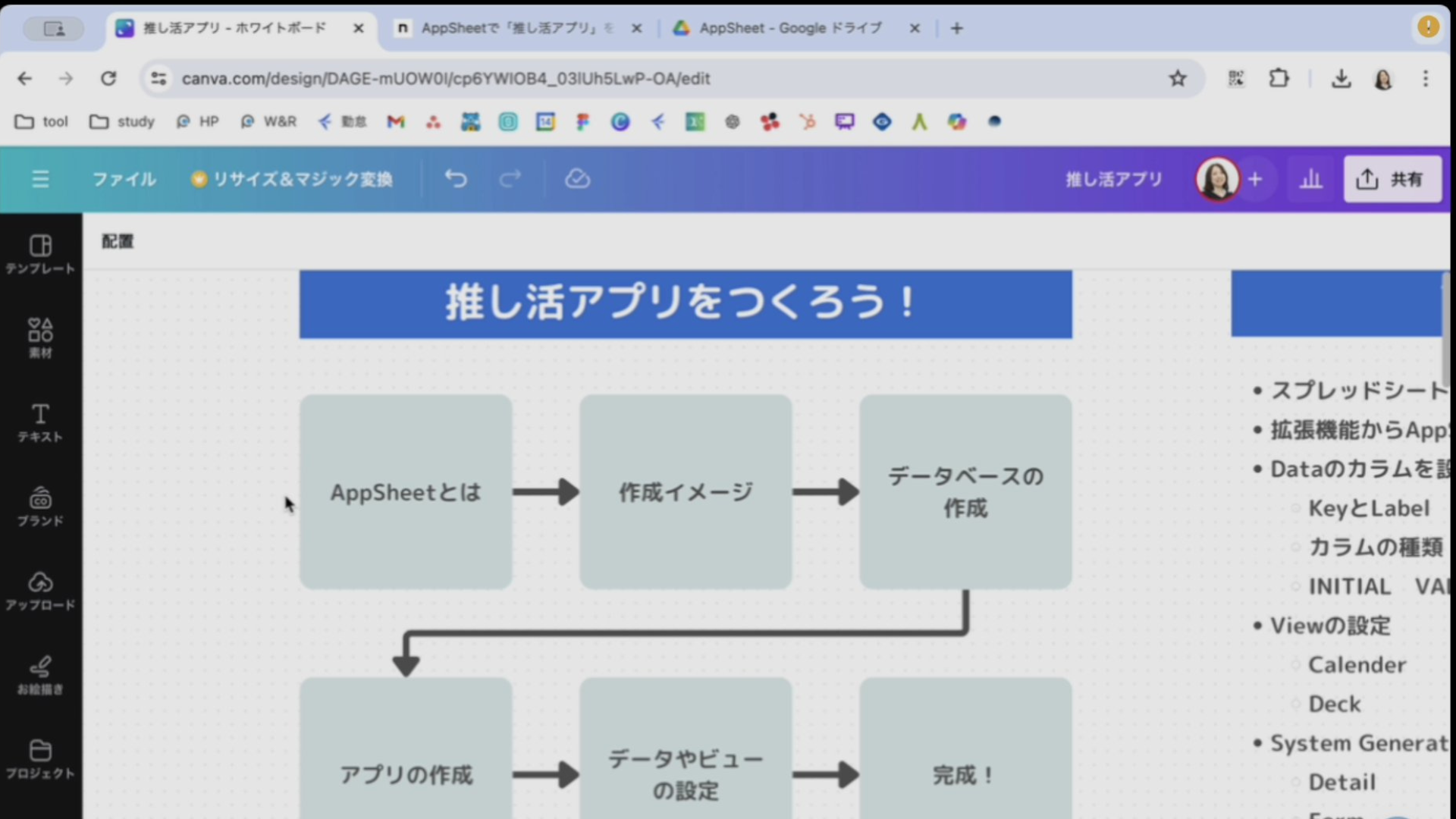Image resolution: width=1456 pixels, height=819 pixels.
Task: Select the Text tool in sidebar
Action: 40,422
